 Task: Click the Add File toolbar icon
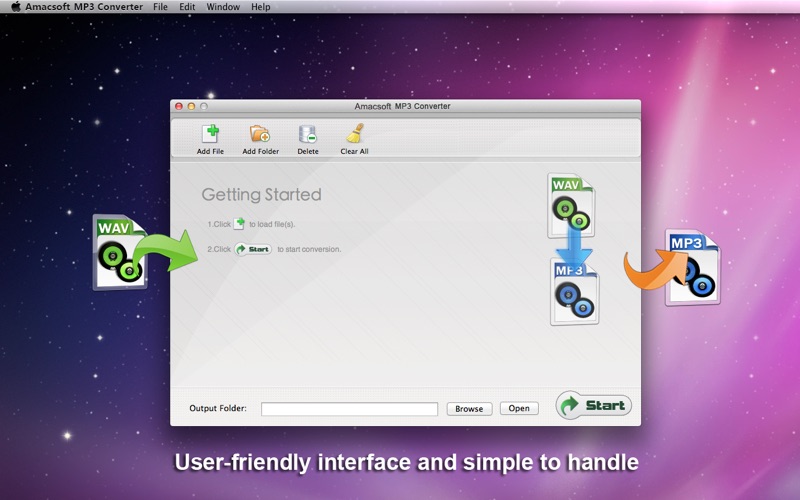[210, 134]
